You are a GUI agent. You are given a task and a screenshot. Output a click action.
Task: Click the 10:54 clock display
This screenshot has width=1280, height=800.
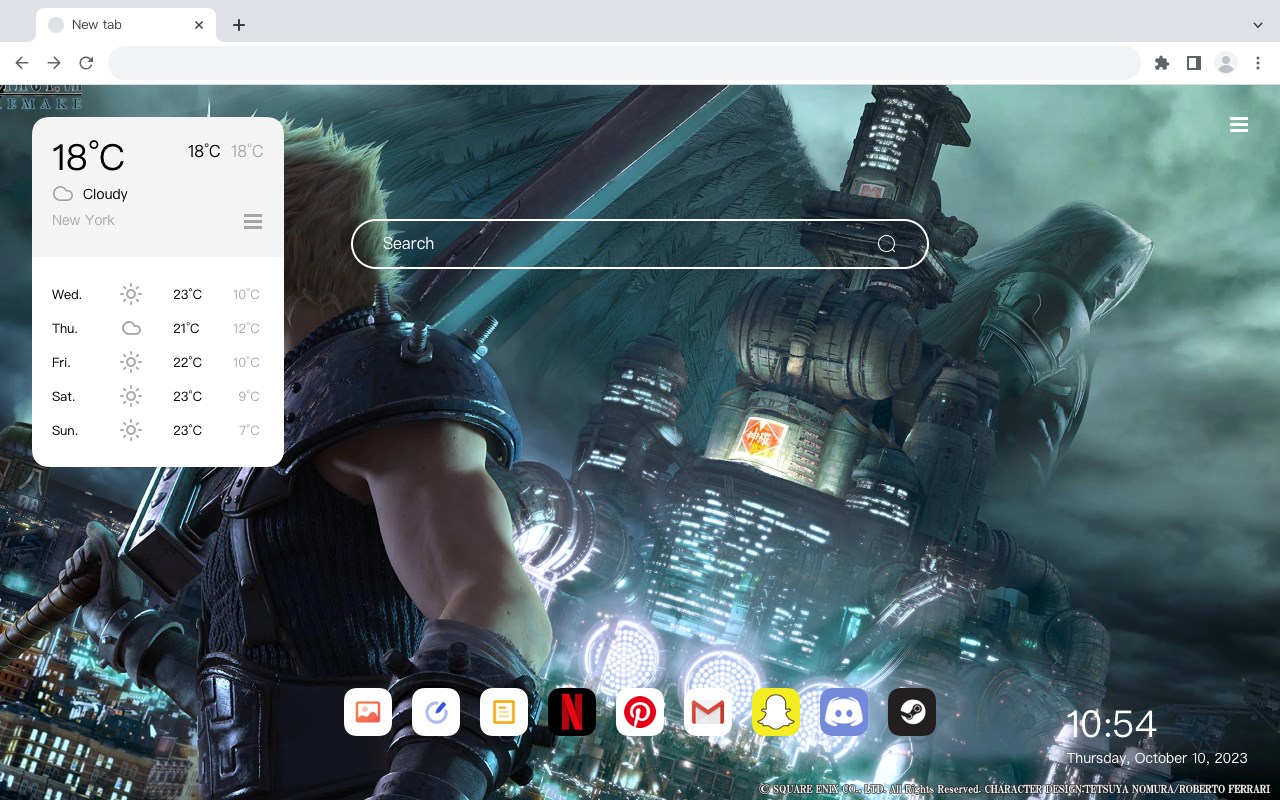1111,724
